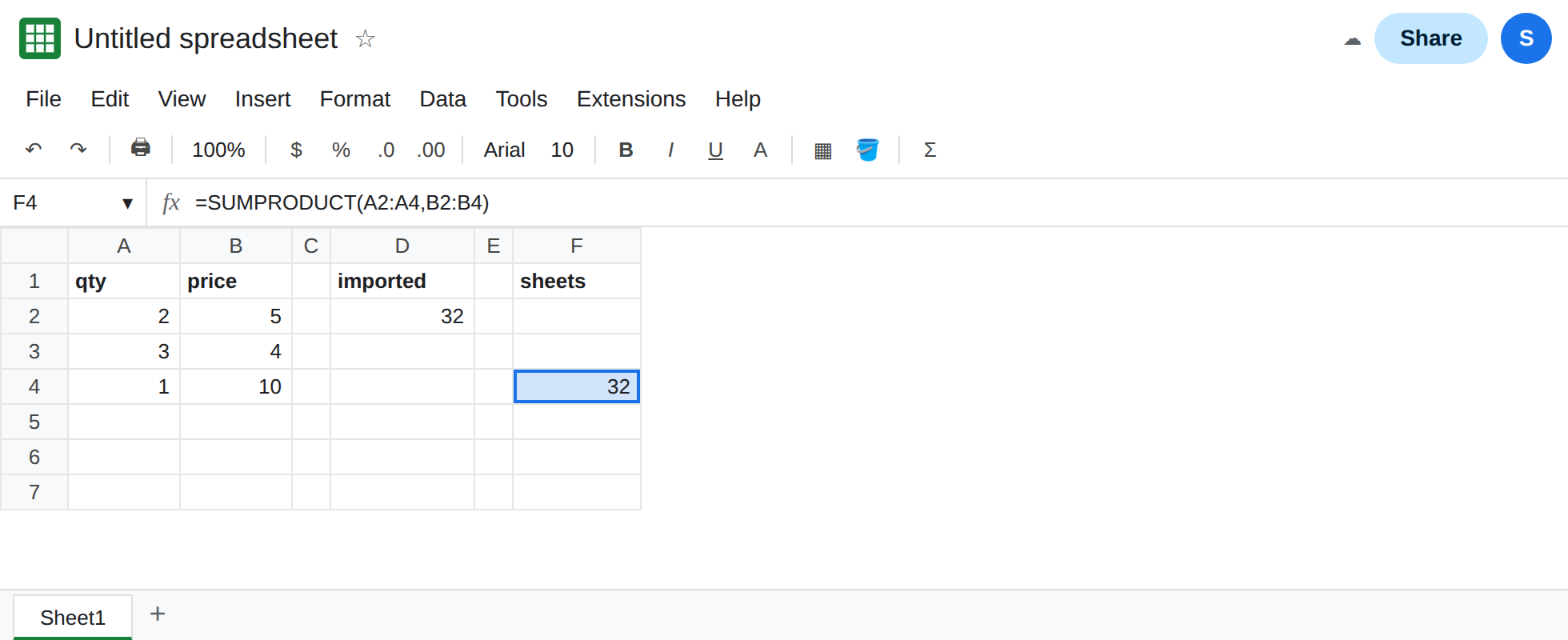Open the Arial font dropdown
The height and width of the screenshot is (640, 1568).
pyautogui.click(x=504, y=150)
